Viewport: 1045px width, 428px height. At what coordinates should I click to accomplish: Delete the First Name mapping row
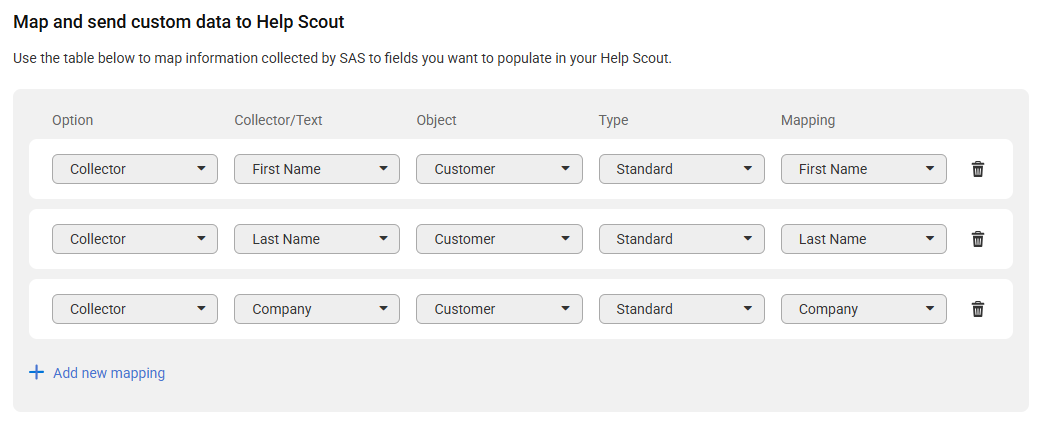pyautogui.click(x=978, y=169)
